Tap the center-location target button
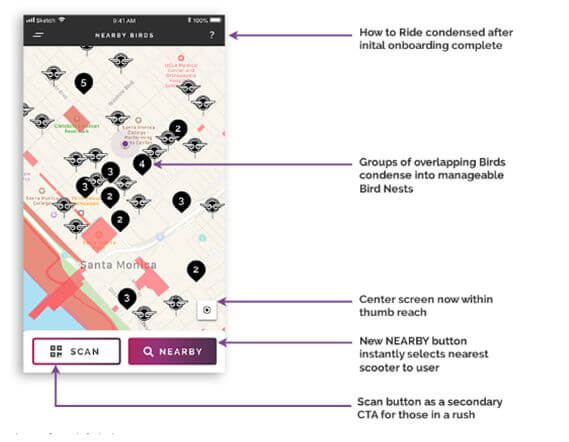The height and width of the screenshot is (442, 569). 207,310
